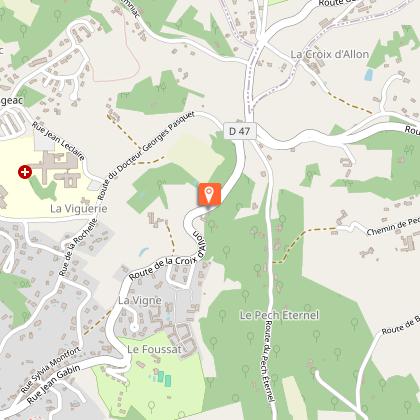Viewport: 420px width, 420px height.
Task: Click the Rue Jean Gabin street label
Action: click(53, 384)
